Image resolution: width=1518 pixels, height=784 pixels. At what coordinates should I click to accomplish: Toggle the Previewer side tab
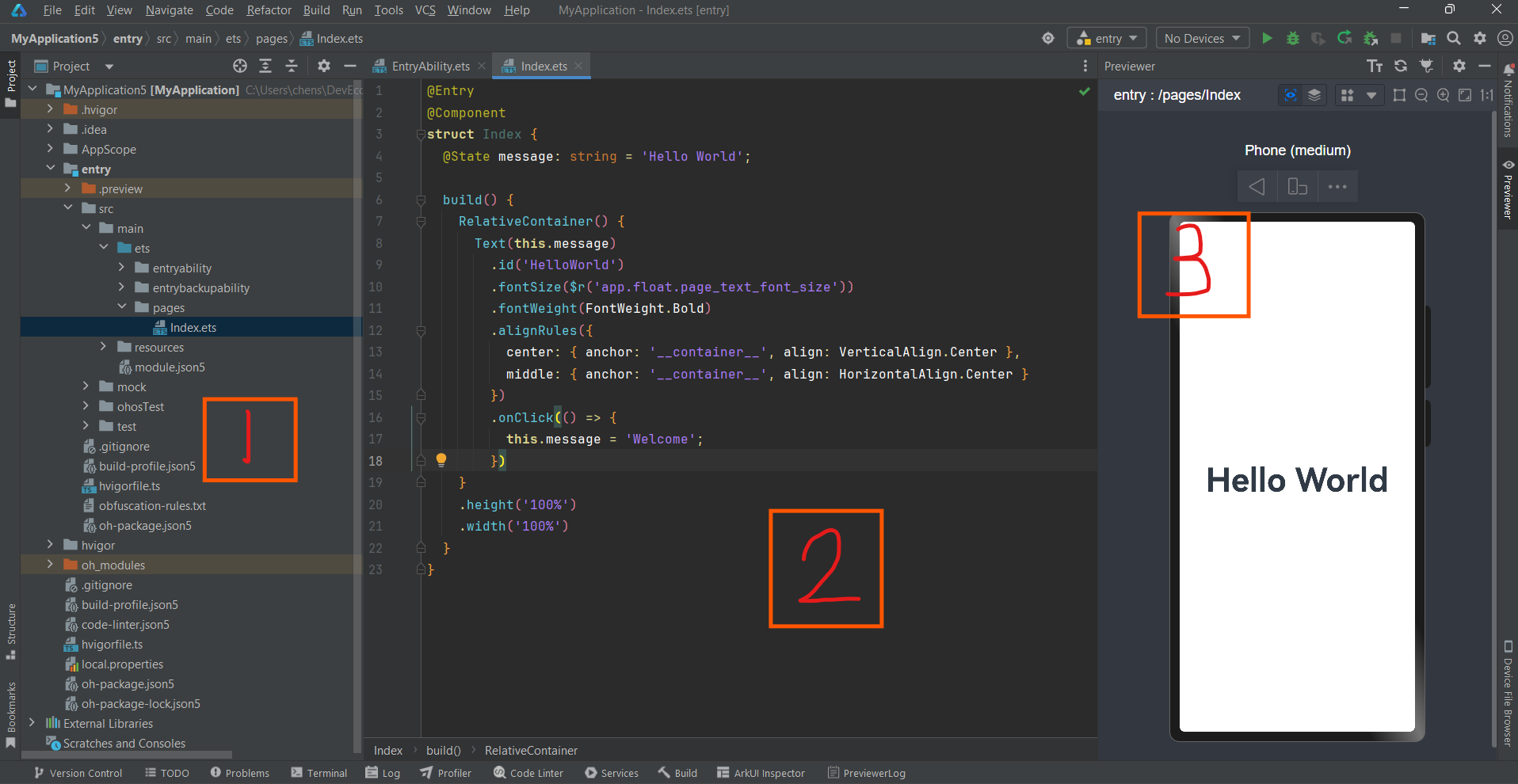pyautogui.click(x=1508, y=189)
